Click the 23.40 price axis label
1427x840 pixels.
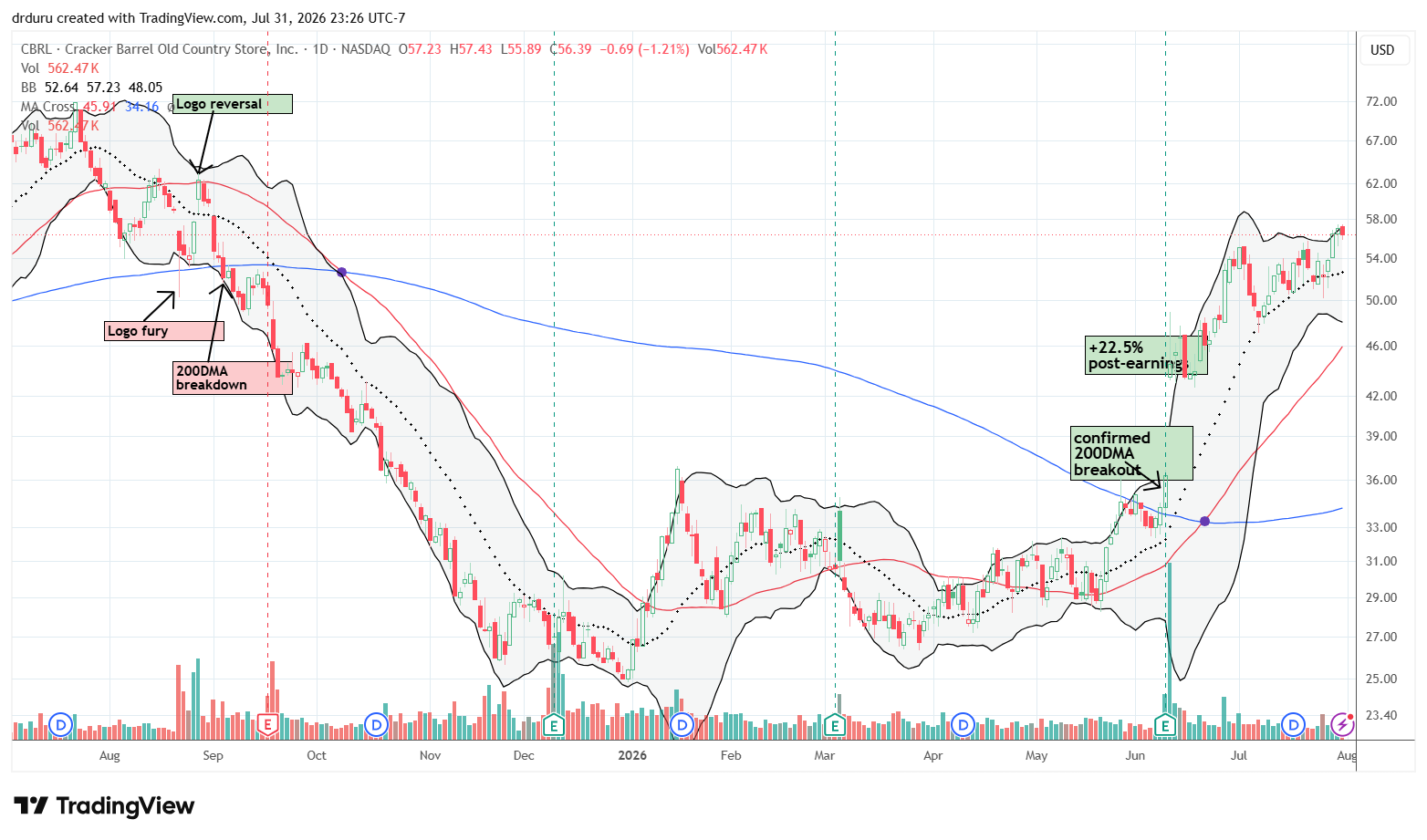point(1381,715)
